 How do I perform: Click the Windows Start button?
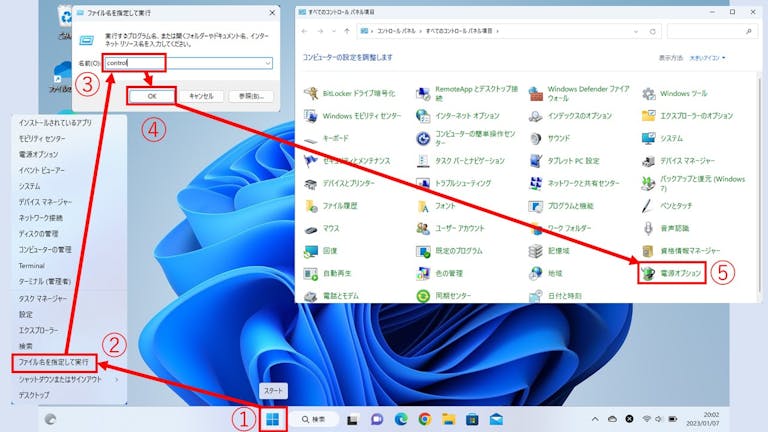point(273,419)
